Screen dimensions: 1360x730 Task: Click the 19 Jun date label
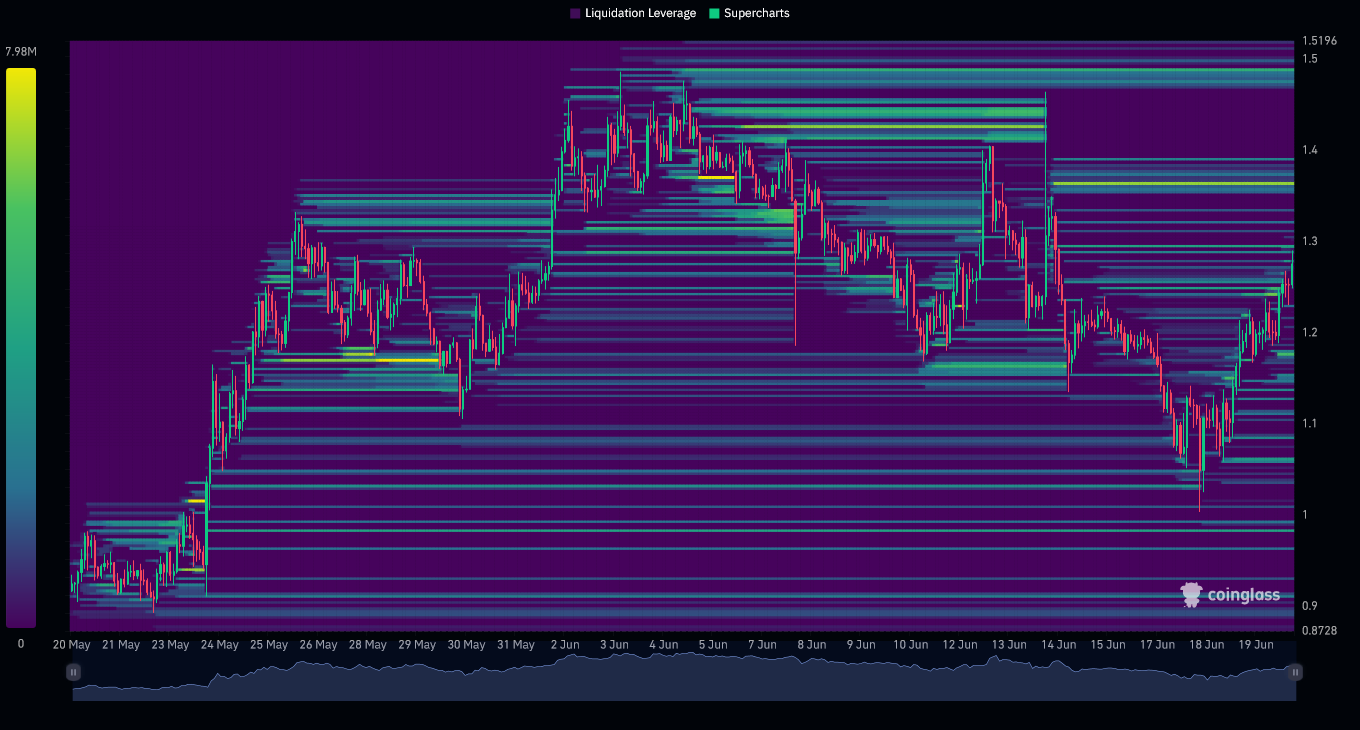click(1255, 645)
